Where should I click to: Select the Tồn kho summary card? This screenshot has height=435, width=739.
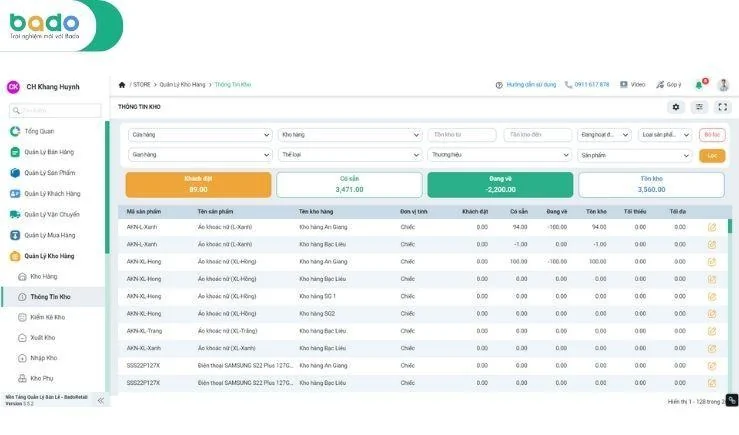[651, 184]
